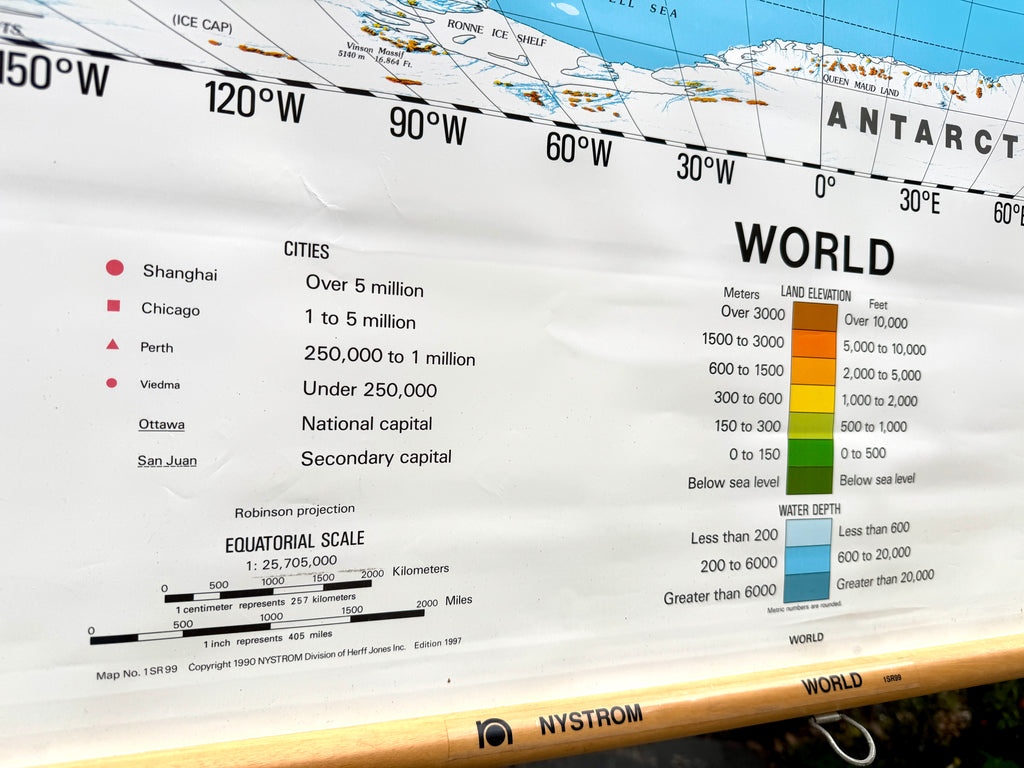Click the red triangle beside Perth
Screen dimensions: 1024x768
[112, 344]
